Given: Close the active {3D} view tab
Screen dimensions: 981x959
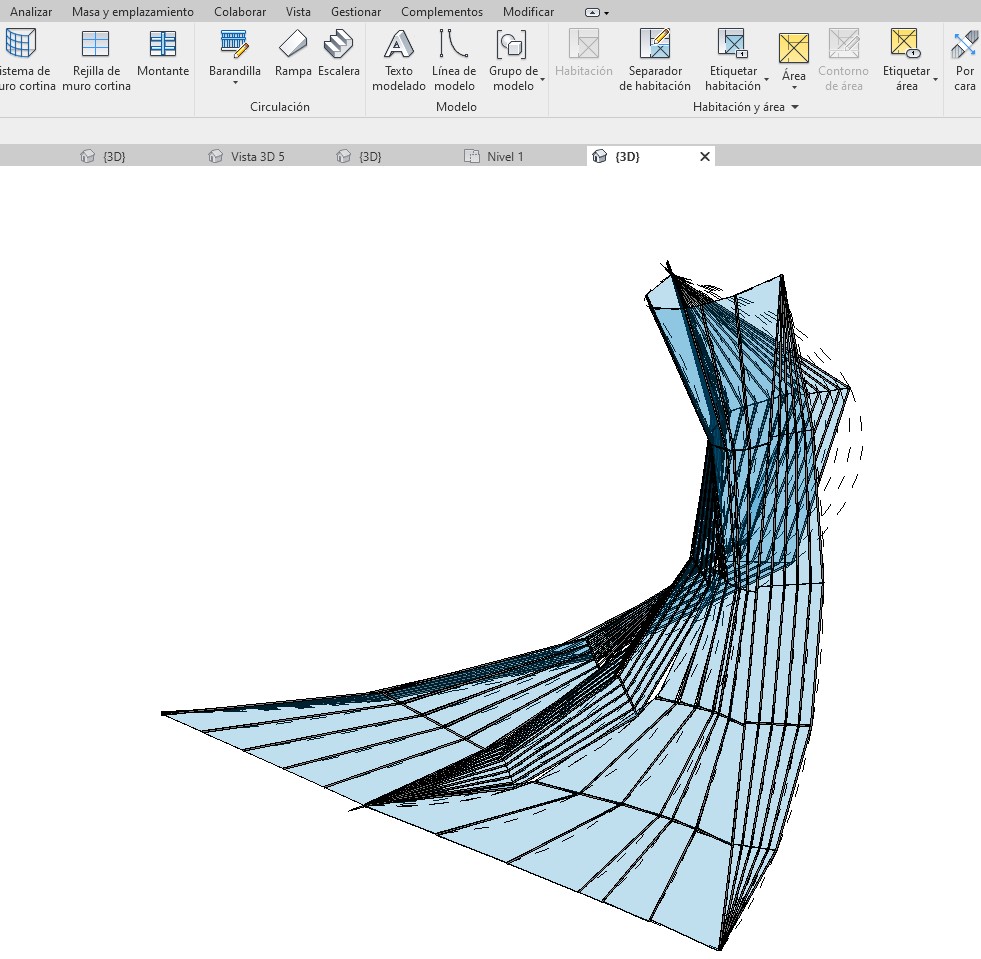Looking at the screenshot, I should [x=705, y=157].
